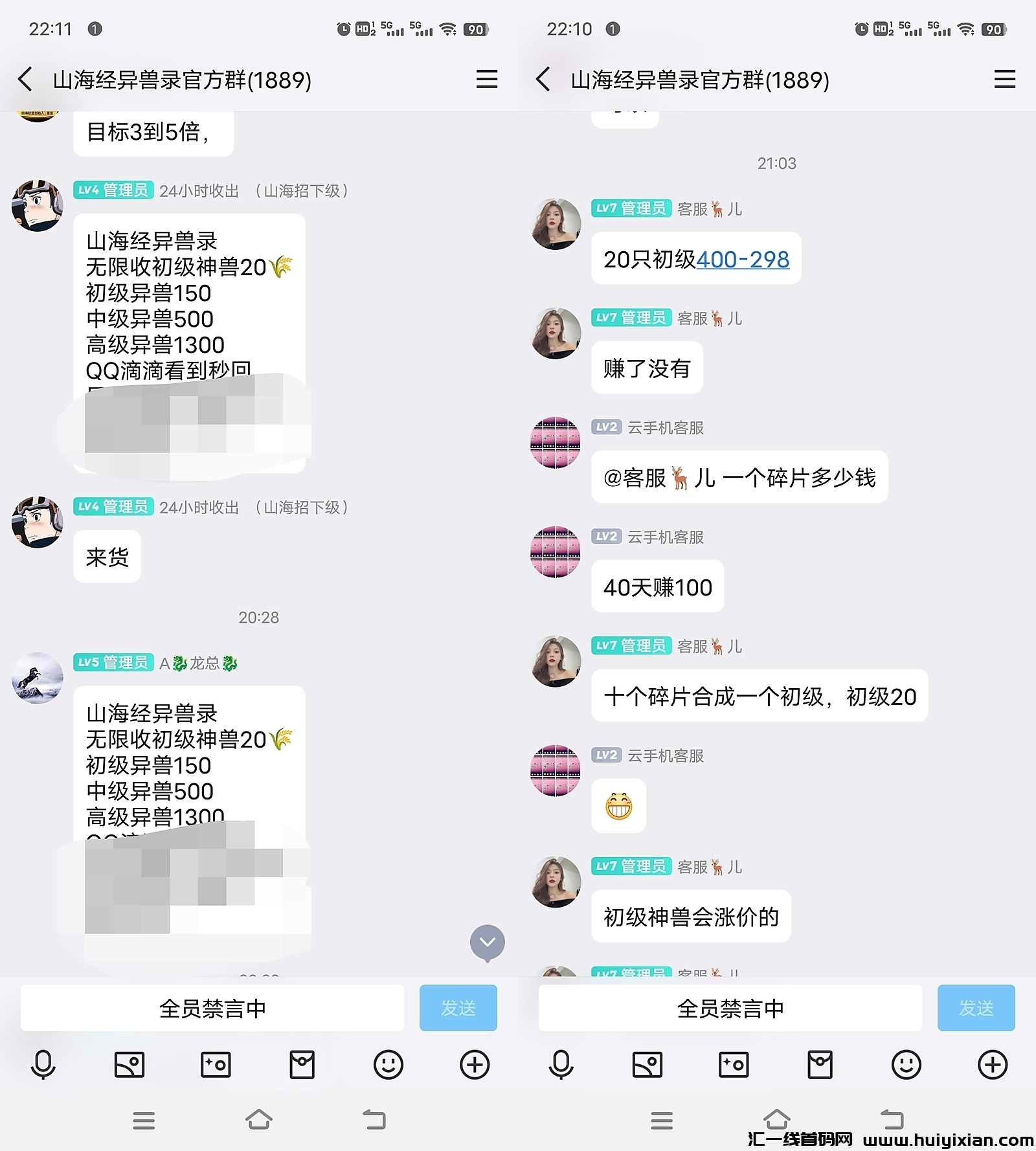Open the 400-298 link in message
The height and width of the screenshot is (1151, 1036).
click(x=743, y=260)
